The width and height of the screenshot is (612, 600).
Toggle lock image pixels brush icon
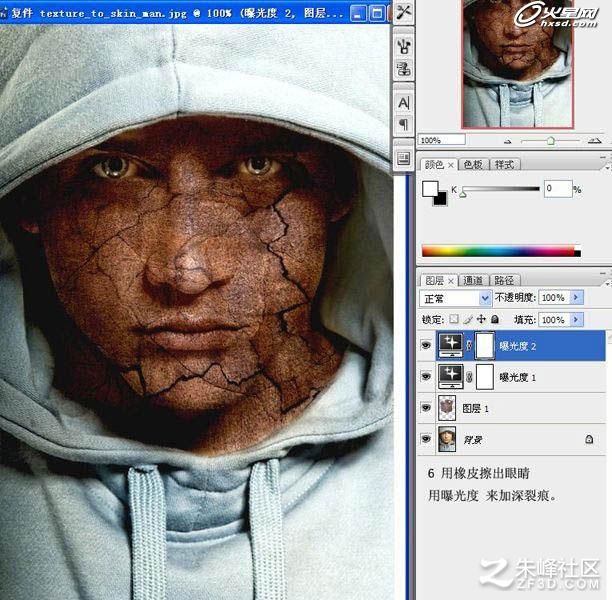tap(468, 319)
